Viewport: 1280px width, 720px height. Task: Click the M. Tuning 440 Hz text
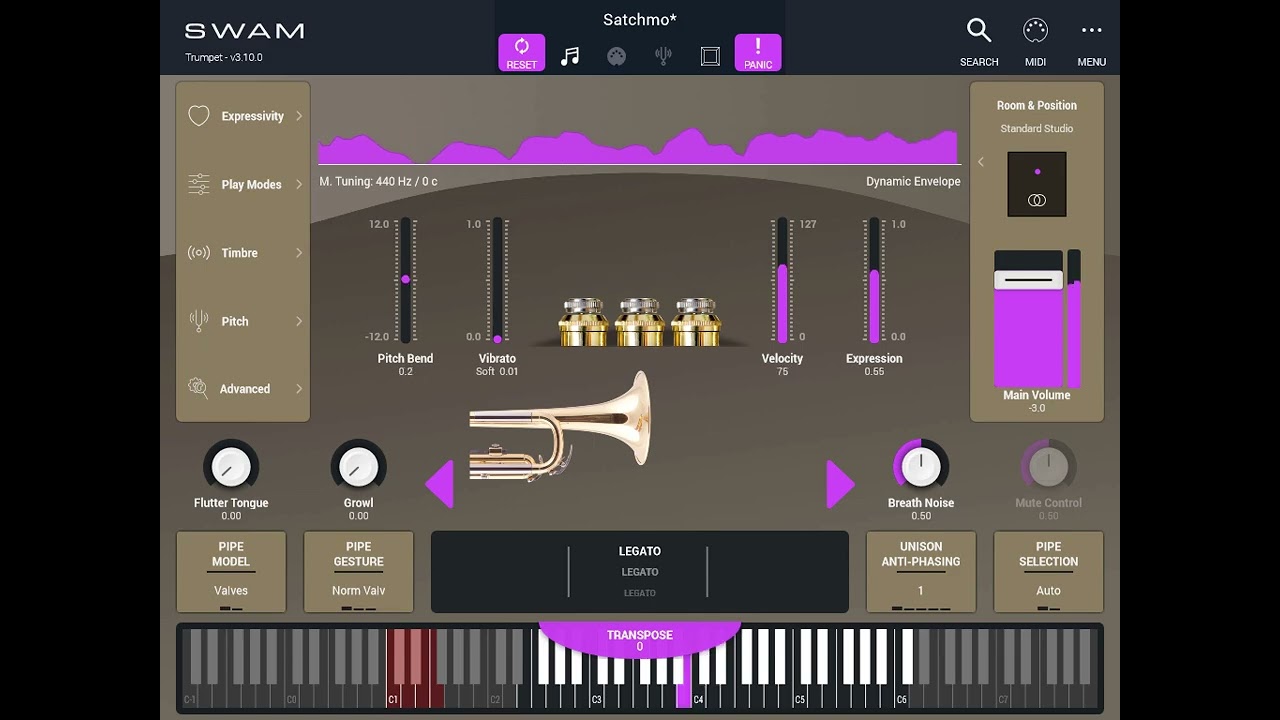pyautogui.click(x=378, y=181)
